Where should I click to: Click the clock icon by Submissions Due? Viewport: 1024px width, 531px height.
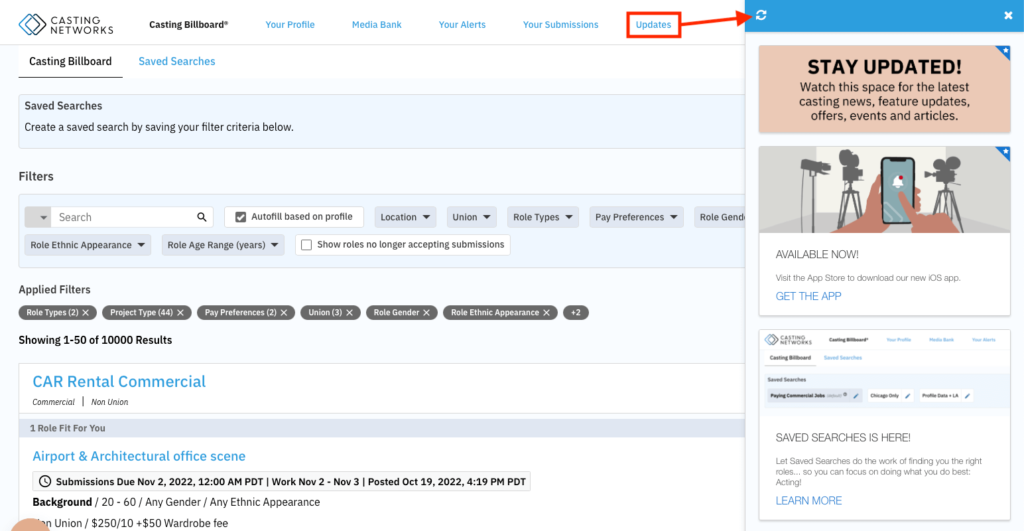click(44, 481)
